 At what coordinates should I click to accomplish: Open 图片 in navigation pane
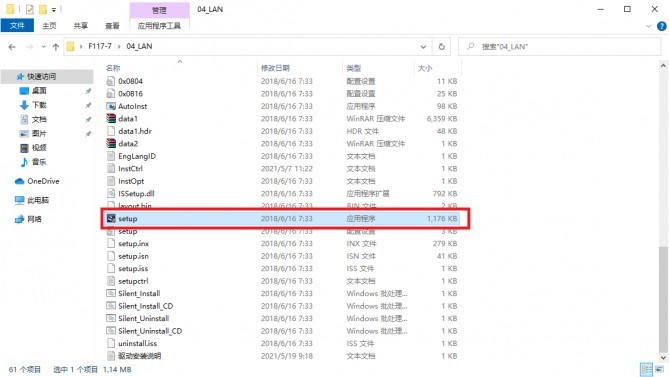[x=39, y=133]
